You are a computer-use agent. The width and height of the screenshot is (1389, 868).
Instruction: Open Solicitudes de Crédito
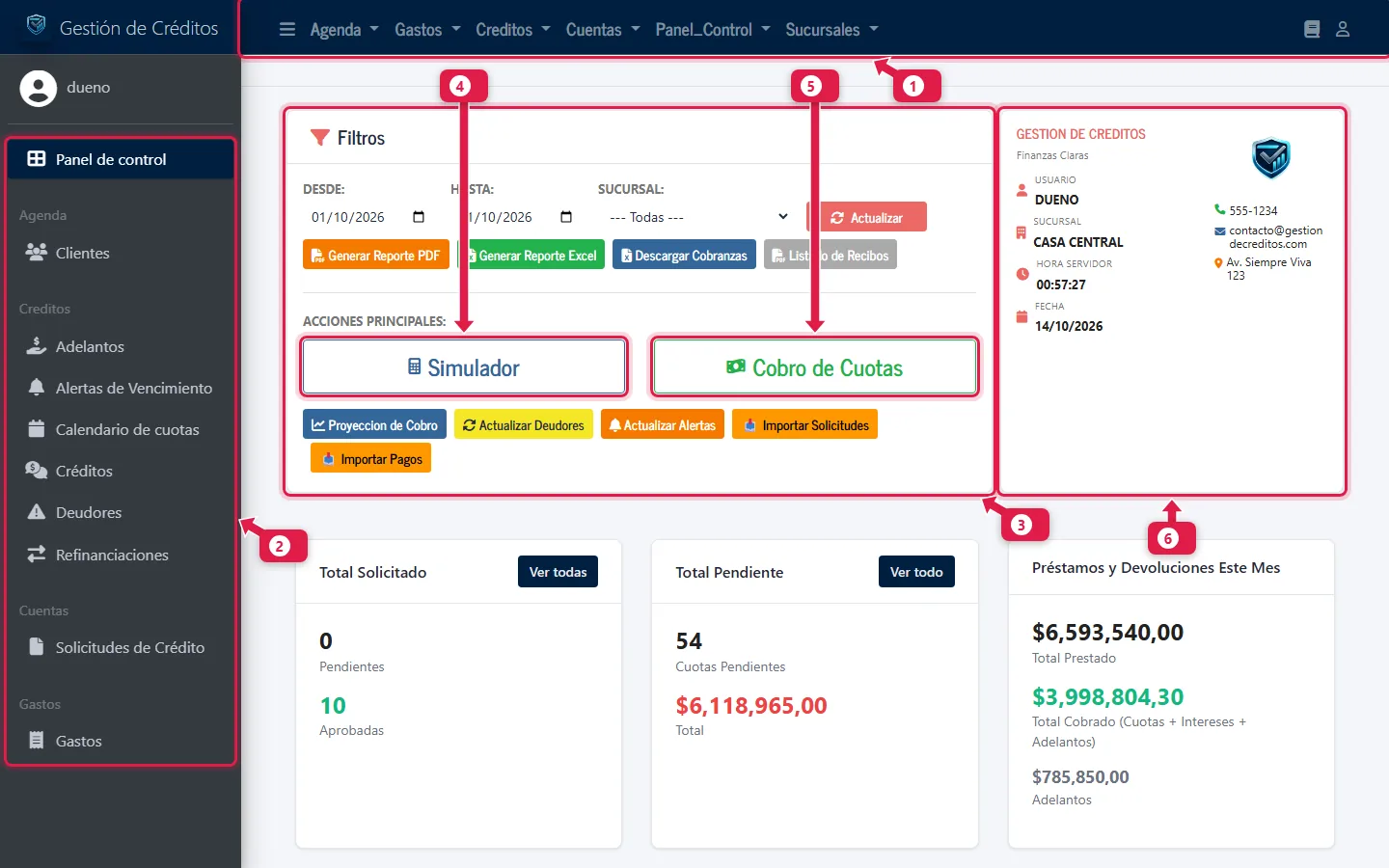pyautogui.click(x=121, y=647)
